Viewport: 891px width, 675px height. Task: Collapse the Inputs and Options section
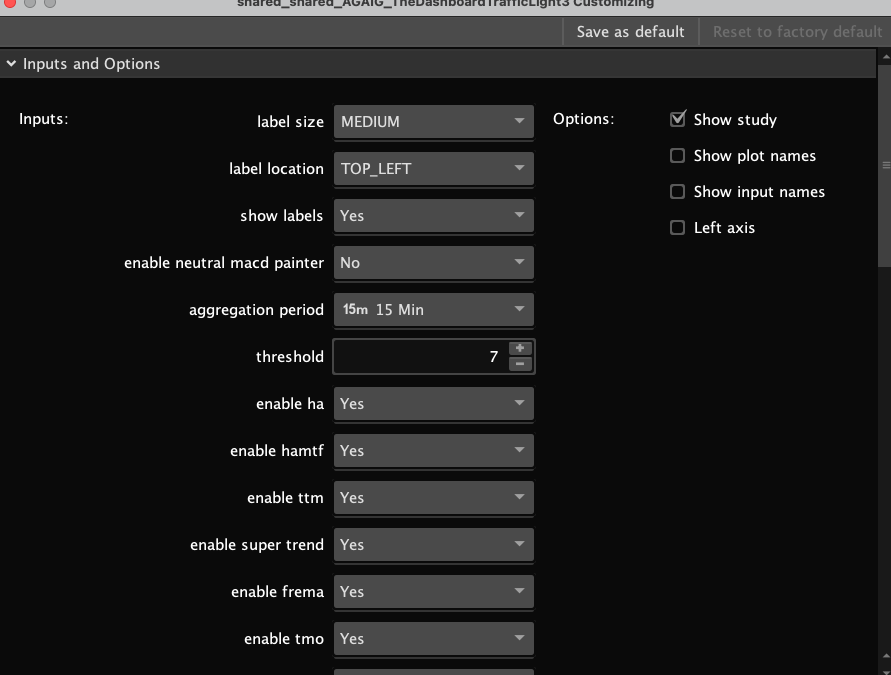click(x=12, y=64)
